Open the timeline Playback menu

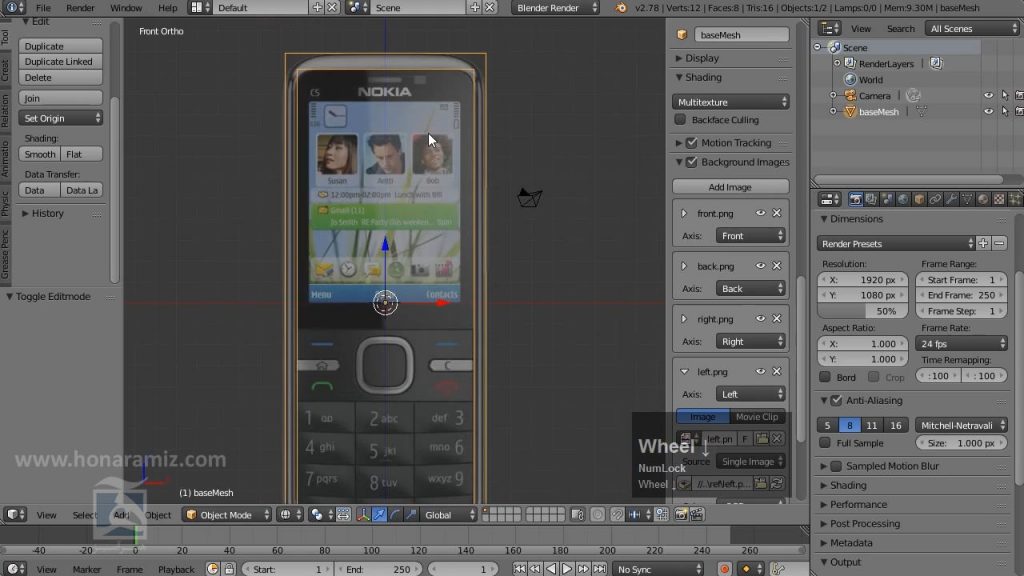pyautogui.click(x=176, y=569)
